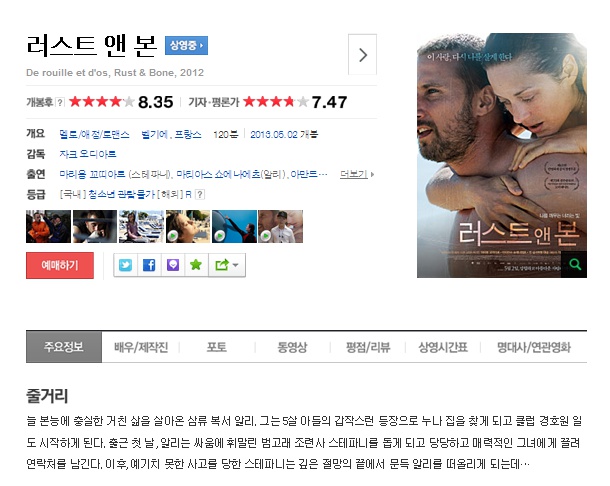Play the blue underwater whale video thumbnail
This screenshot has width=610, height=486.
[x=234, y=226]
